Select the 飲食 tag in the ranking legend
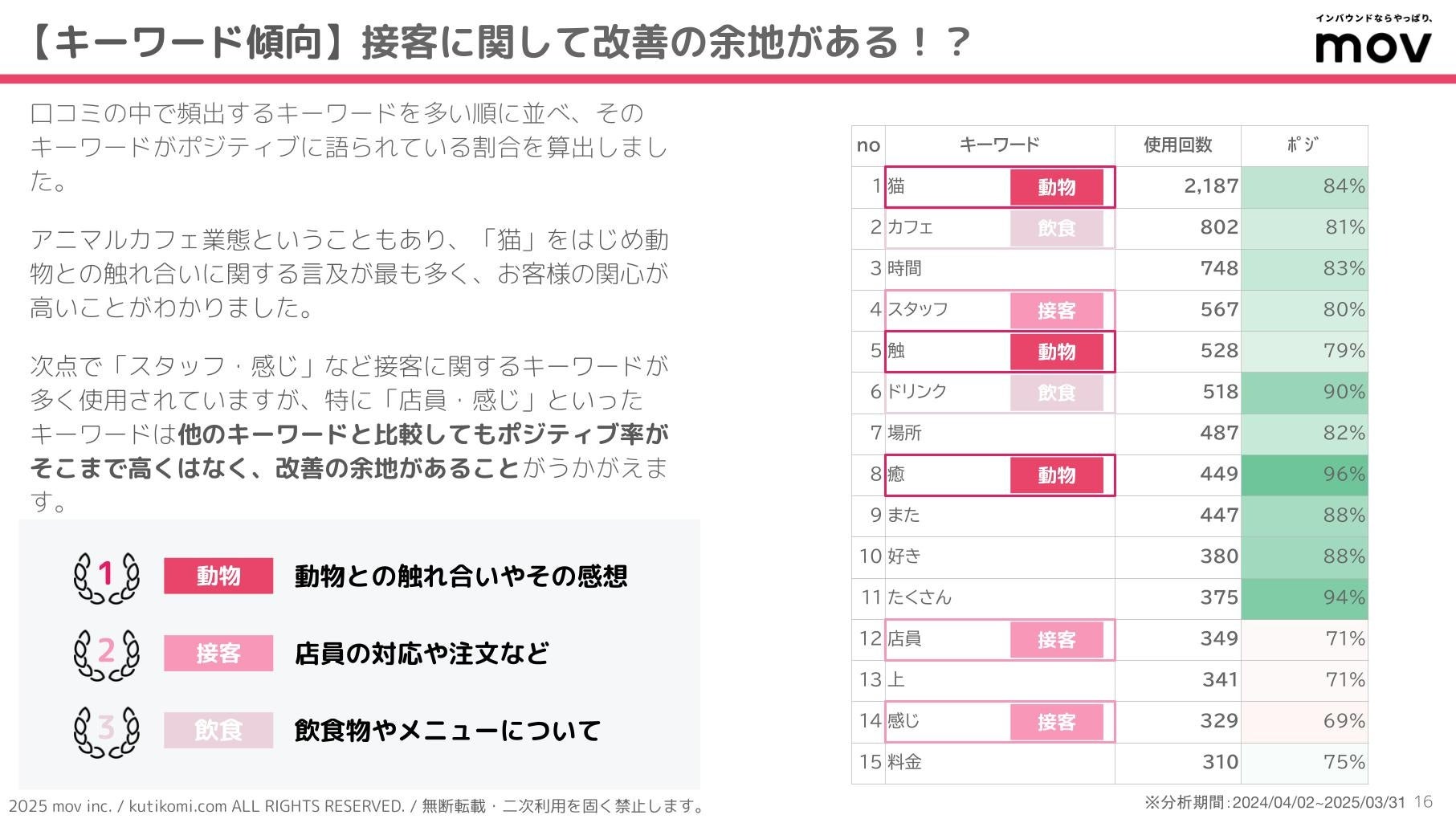This screenshot has height=819, width=1456. (x=218, y=730)
